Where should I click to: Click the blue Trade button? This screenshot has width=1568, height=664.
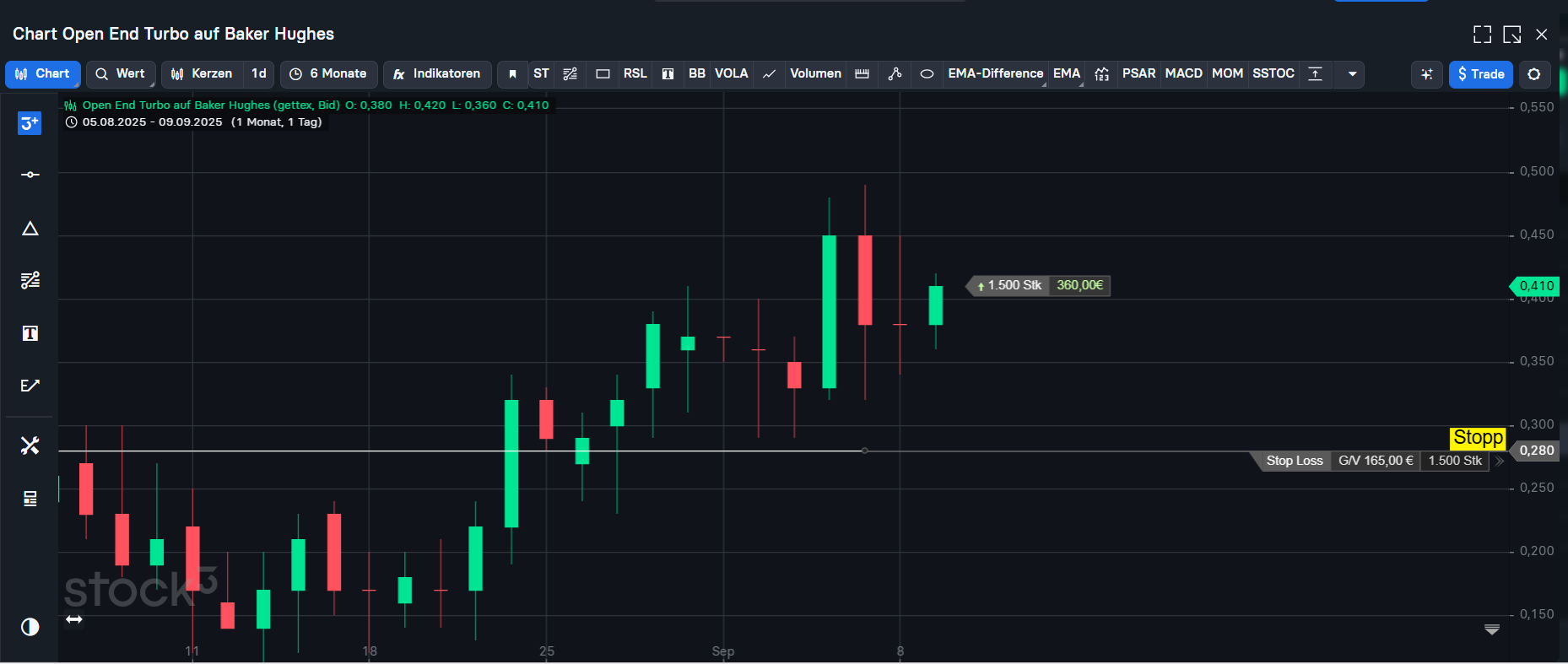click(x=1480, y=74)
